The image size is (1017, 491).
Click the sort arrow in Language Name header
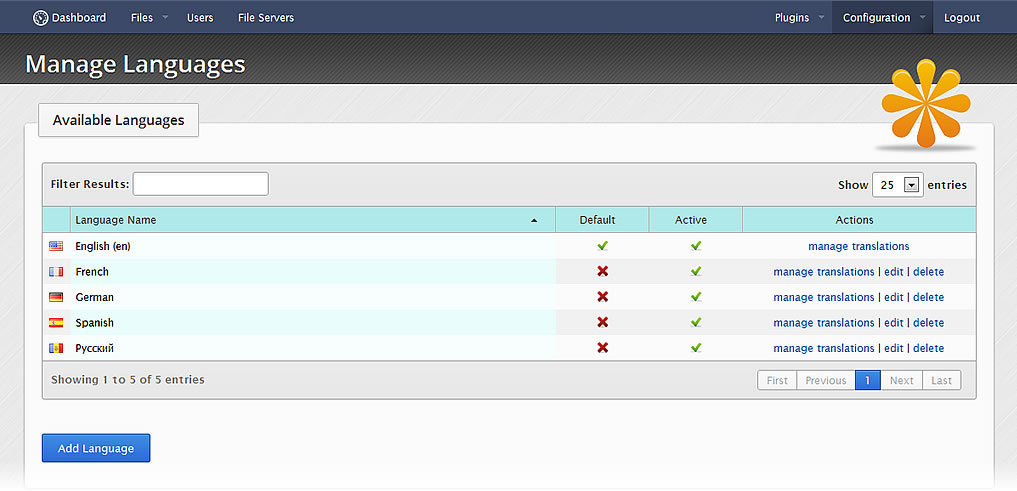(x=534, y=220)
